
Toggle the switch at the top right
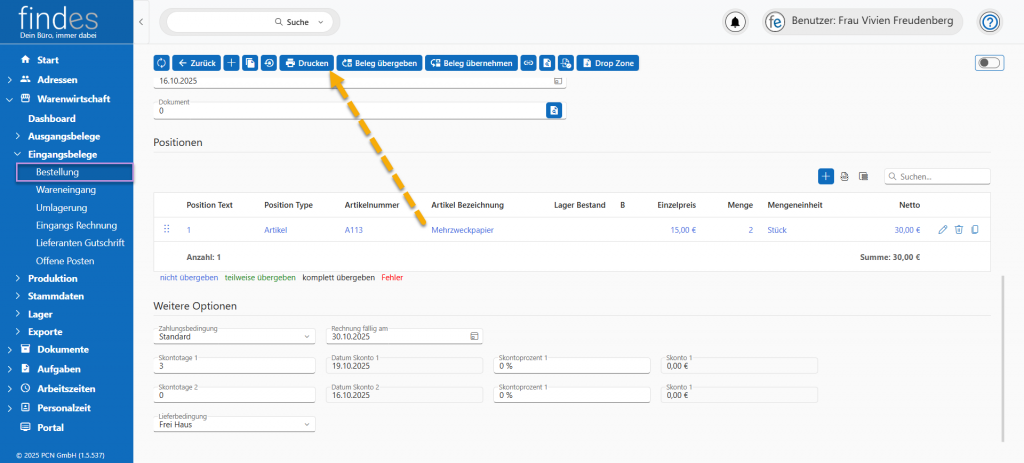point(988,63)
